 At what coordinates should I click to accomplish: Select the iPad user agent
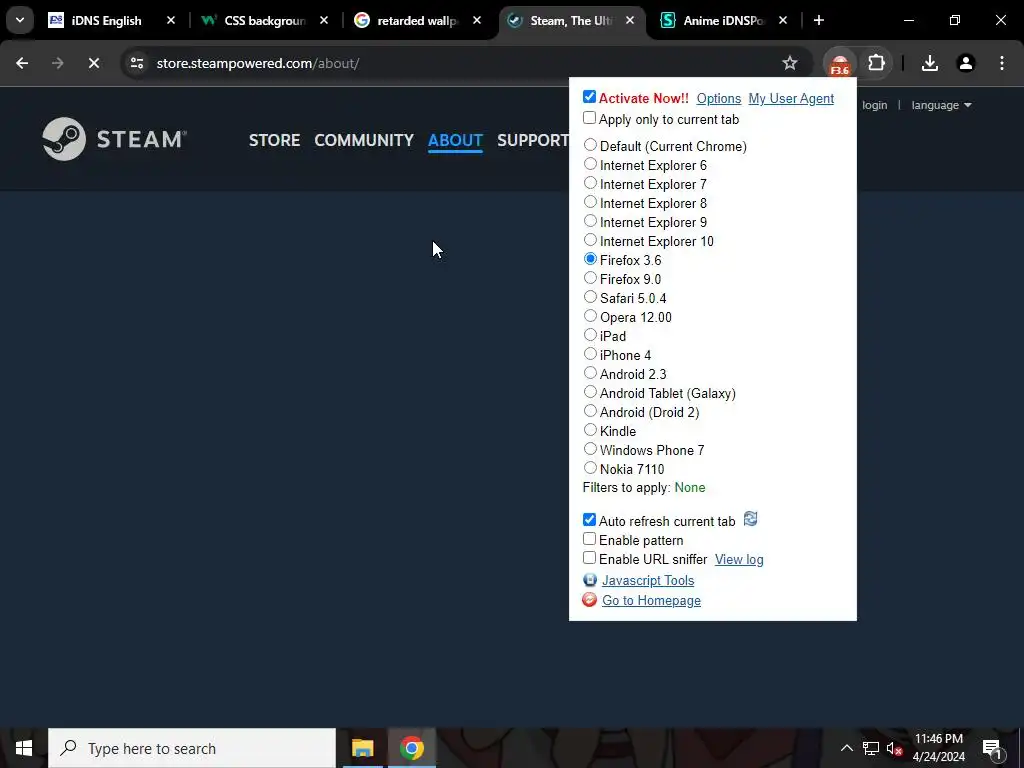590,334
